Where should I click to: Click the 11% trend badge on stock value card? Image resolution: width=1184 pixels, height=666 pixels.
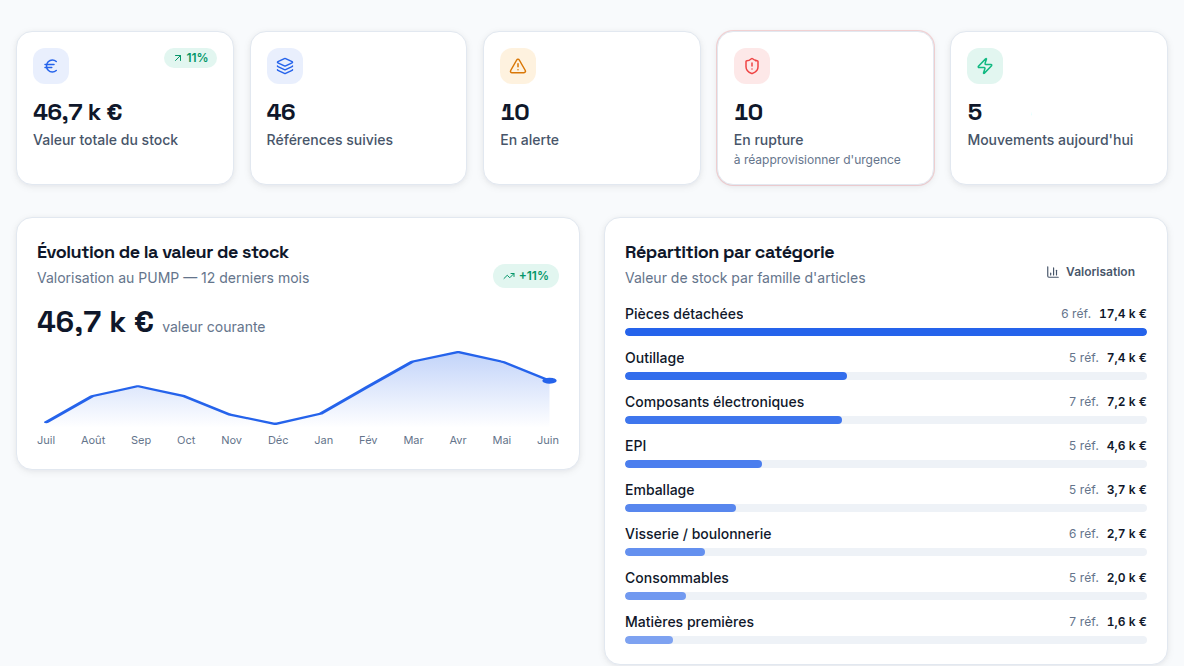[x=190, y=58]
